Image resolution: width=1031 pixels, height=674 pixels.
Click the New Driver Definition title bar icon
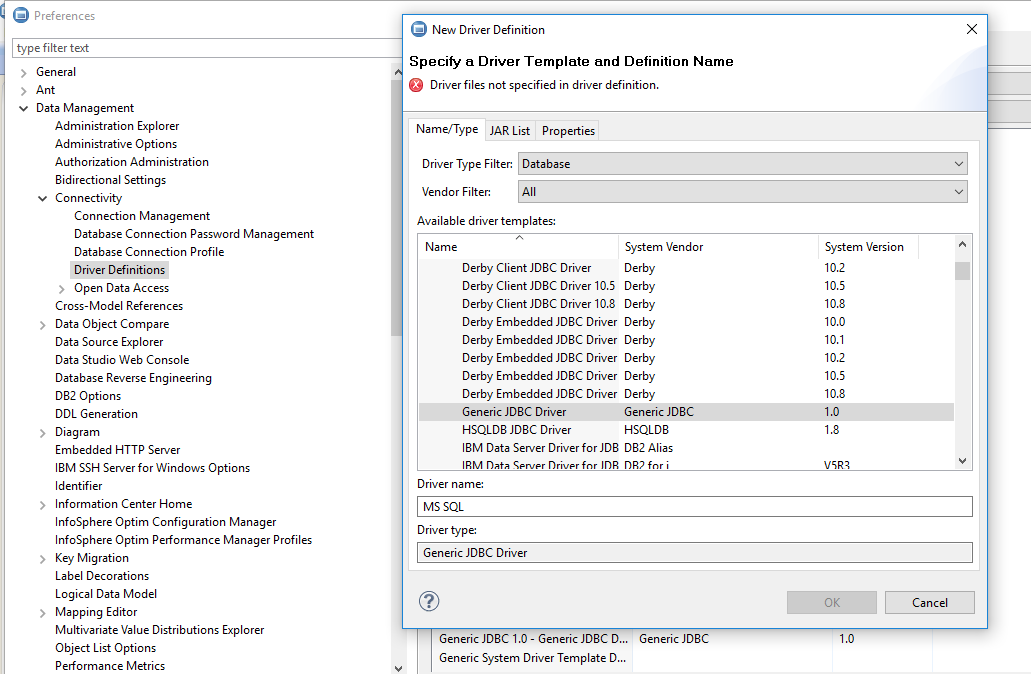(419, 29)
